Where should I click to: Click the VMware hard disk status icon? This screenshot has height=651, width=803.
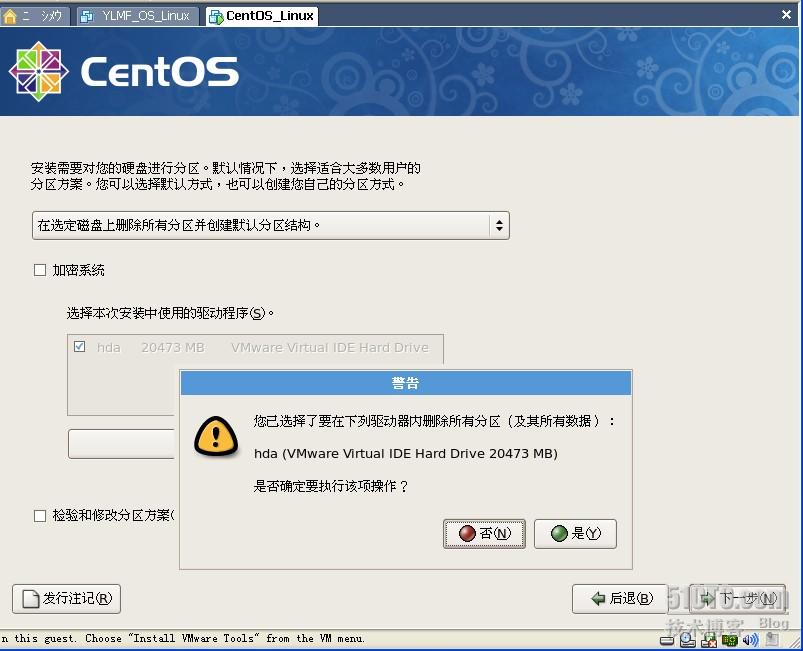click(667, 641)
